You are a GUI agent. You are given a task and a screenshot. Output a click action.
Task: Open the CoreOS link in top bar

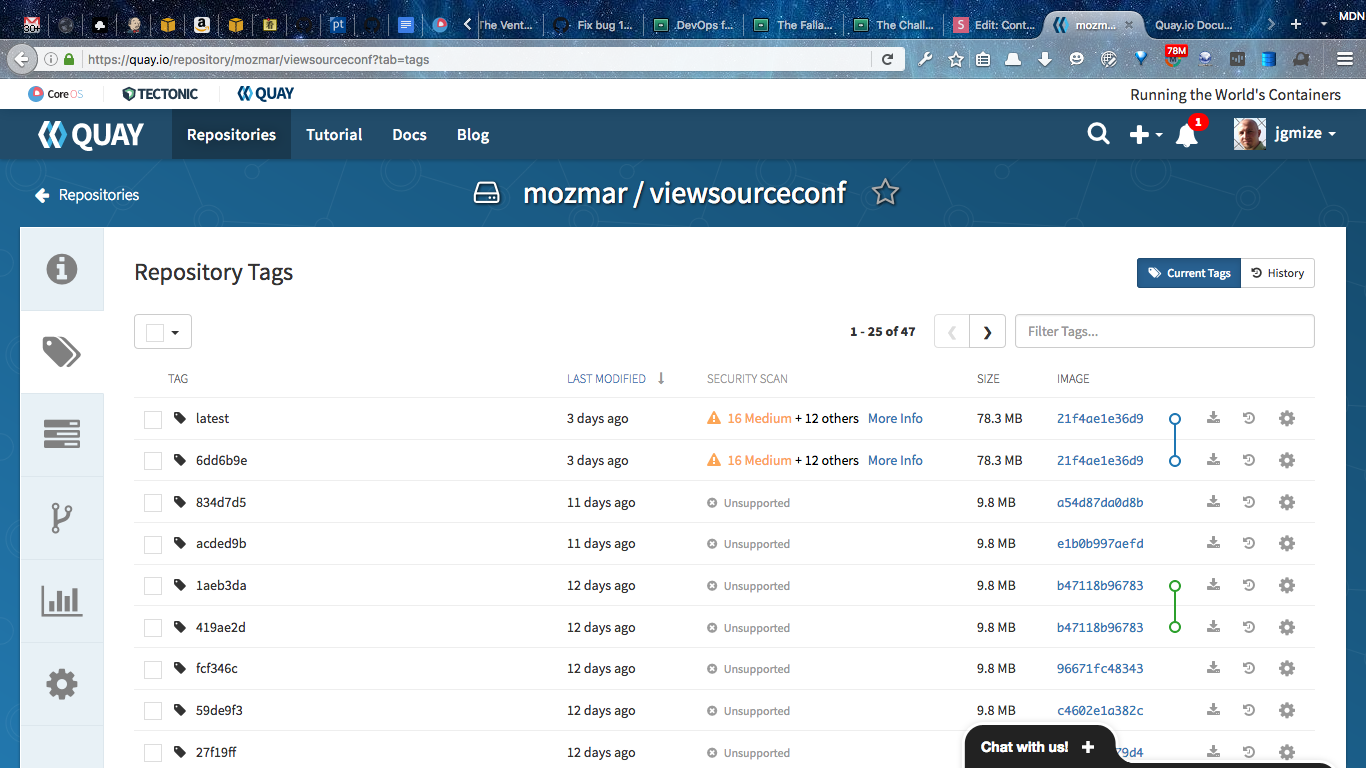pos(56,94)
